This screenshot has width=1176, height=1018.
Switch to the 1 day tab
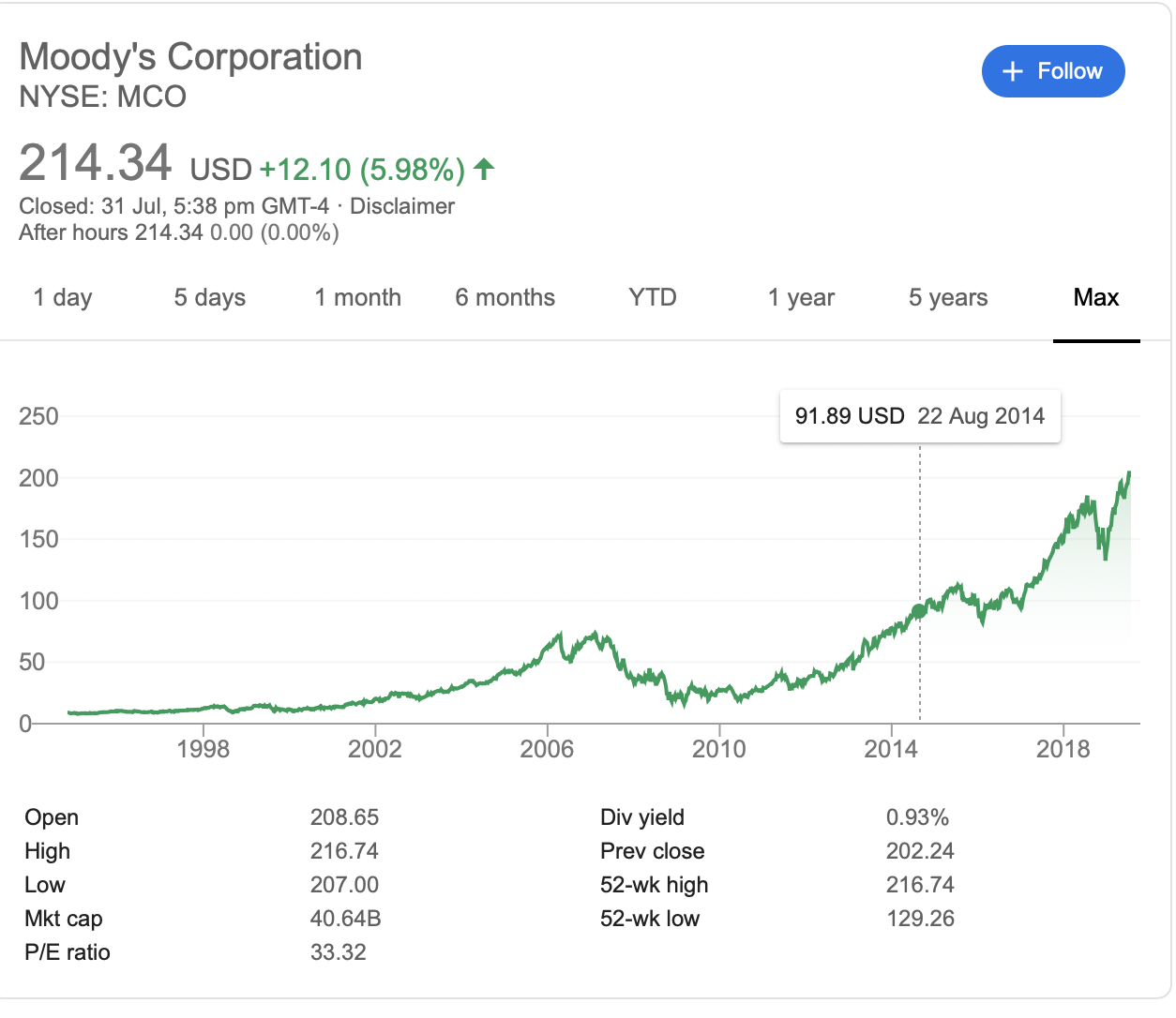coord(63,298)
